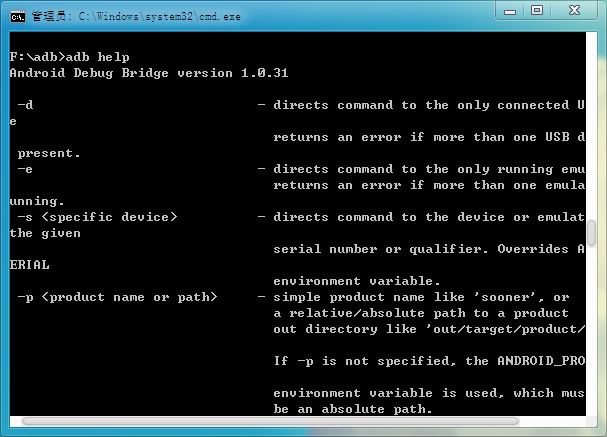
Task: Click the '-s <specific device>' option
Action: click(98, 217)
